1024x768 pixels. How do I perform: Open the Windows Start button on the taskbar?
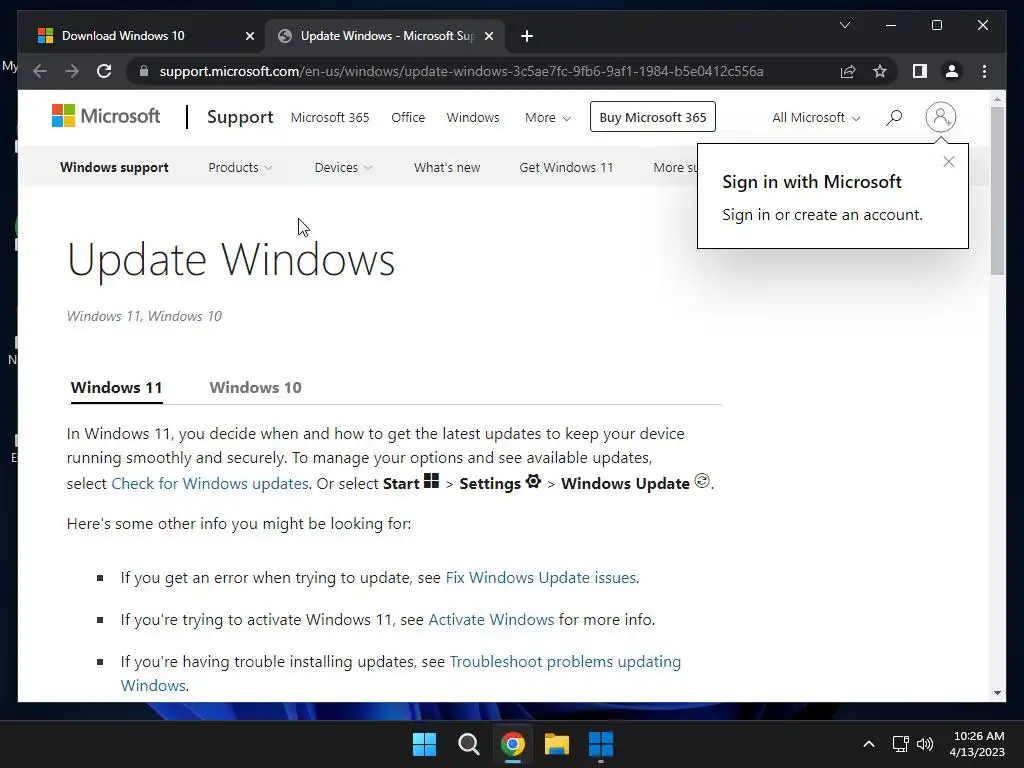pos(424,744)
